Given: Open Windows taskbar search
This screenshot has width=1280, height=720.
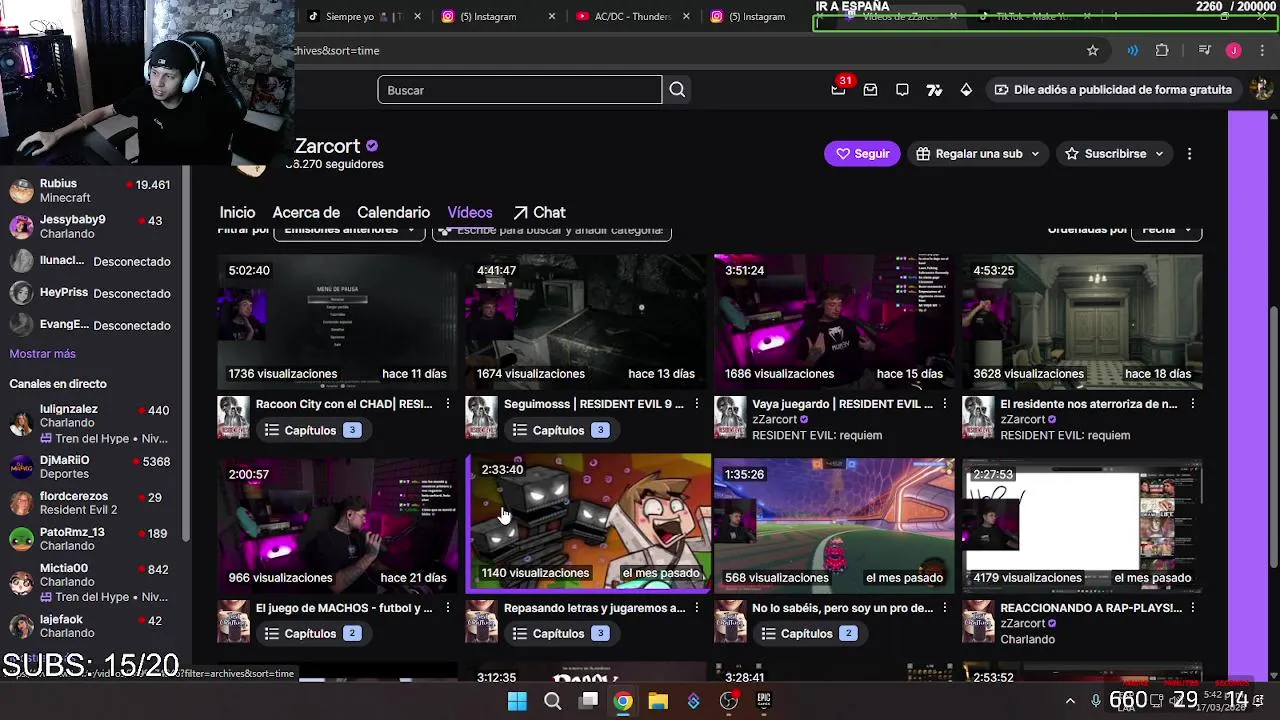Looking at the screenshot, I should click(x=553, y=701).
